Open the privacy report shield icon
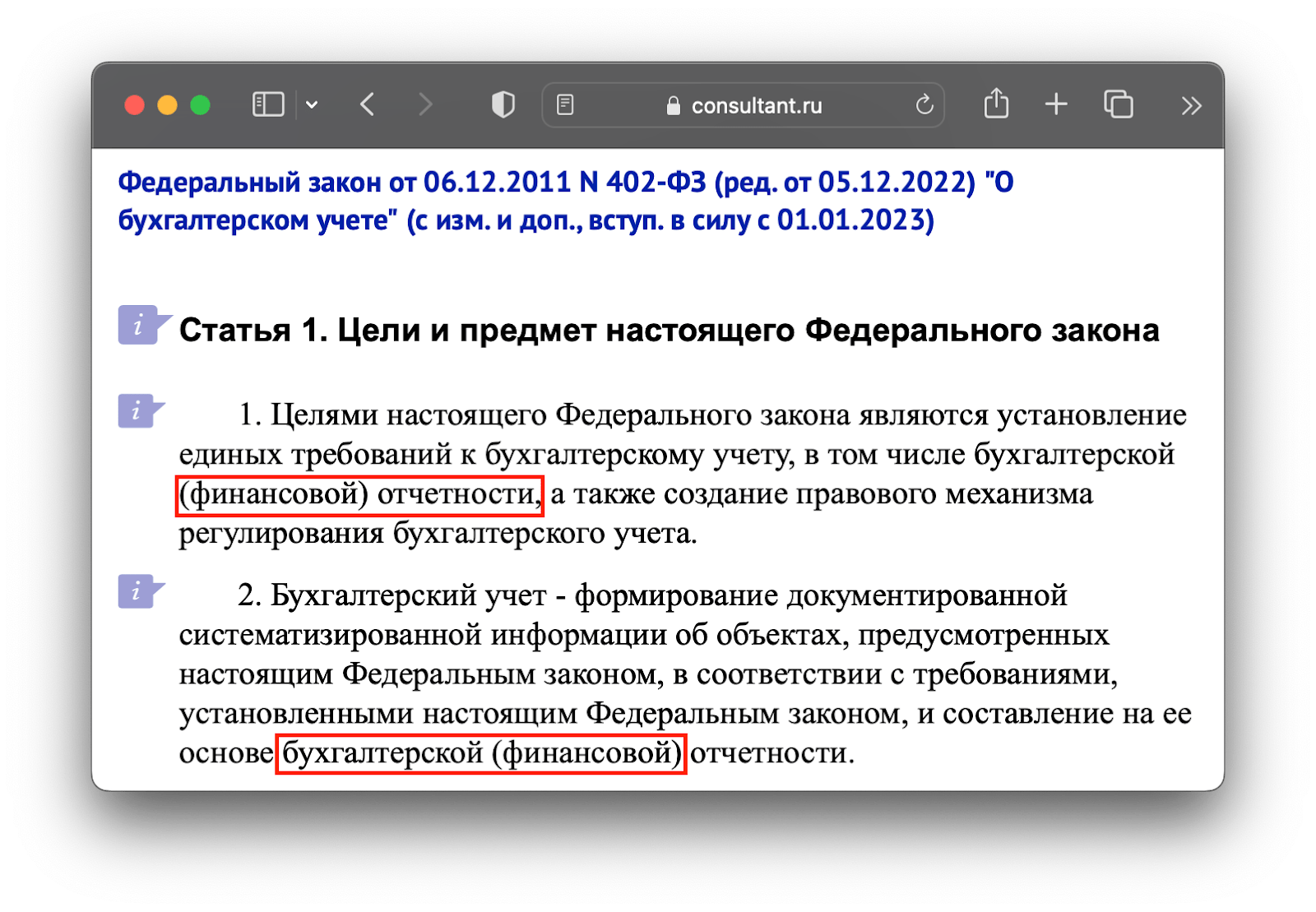This screenshot has height=912, width=1316. (x=503, y=105)
